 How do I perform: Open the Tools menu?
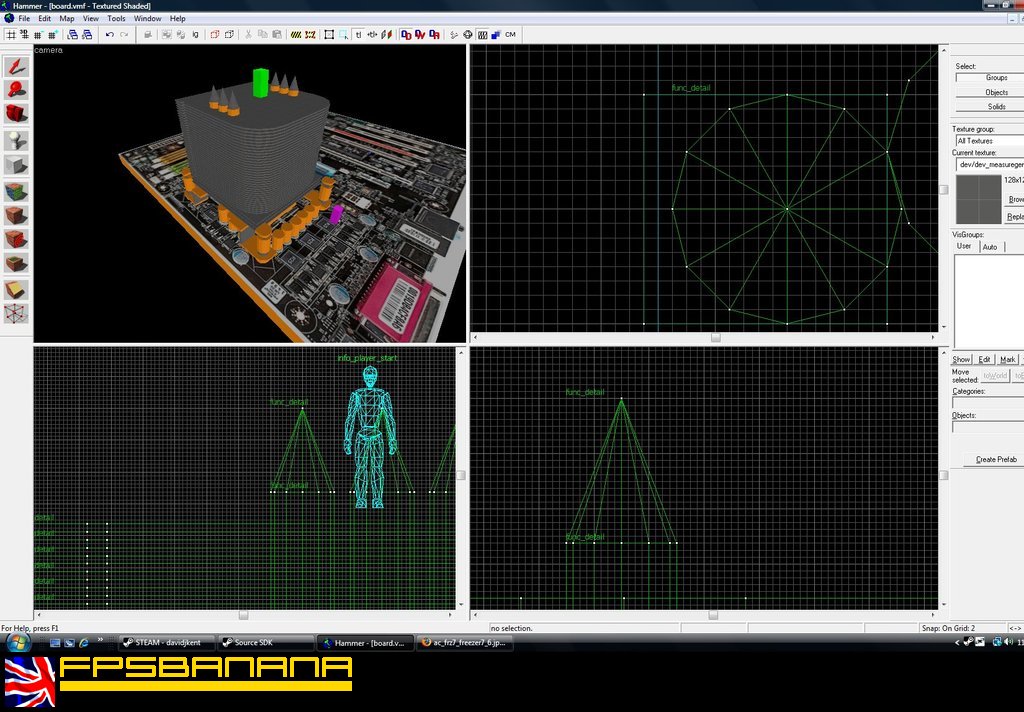pyautogui.click(x=116, y=18)
